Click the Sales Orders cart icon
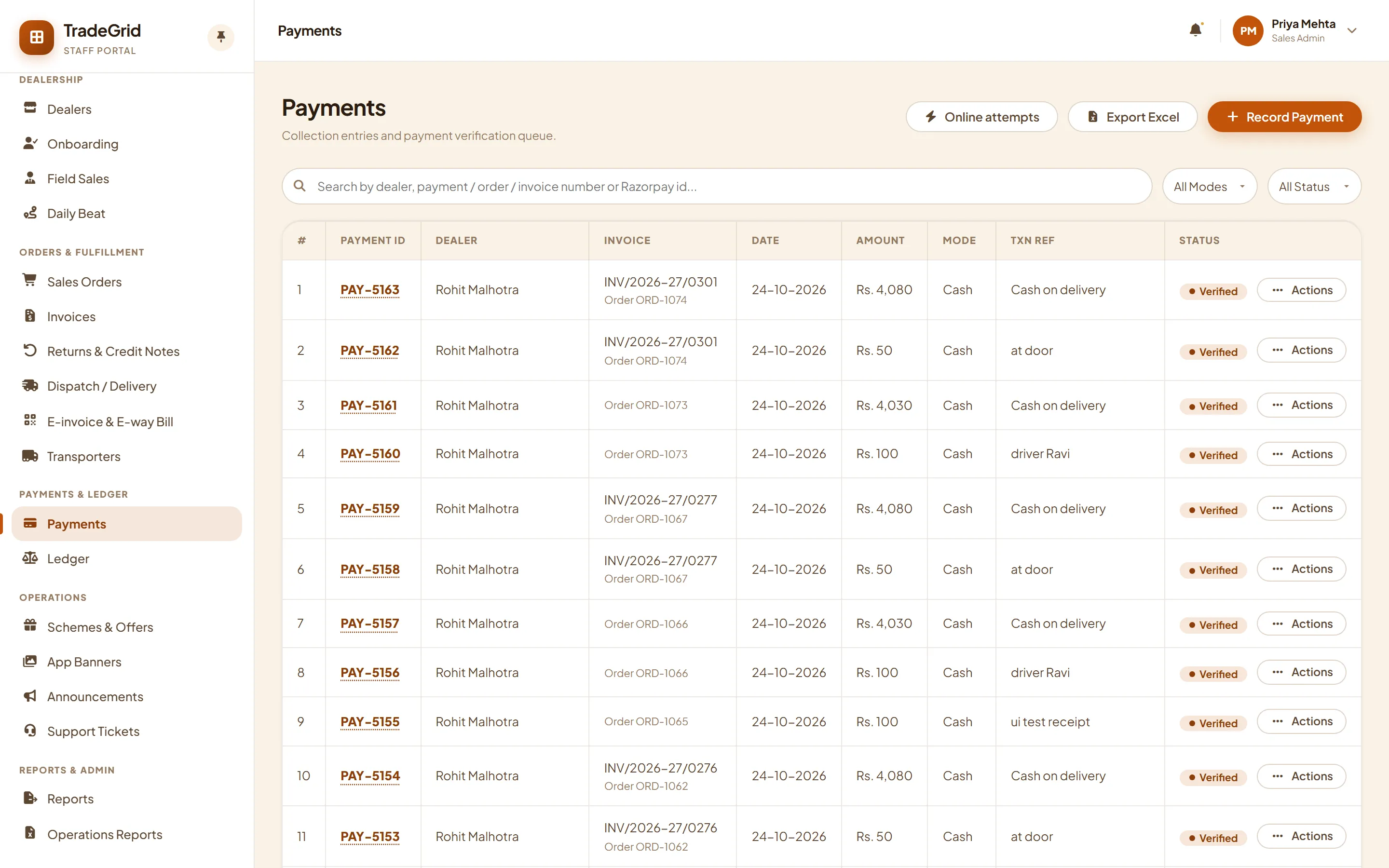The image size is (1389, 868). point(30,281)
